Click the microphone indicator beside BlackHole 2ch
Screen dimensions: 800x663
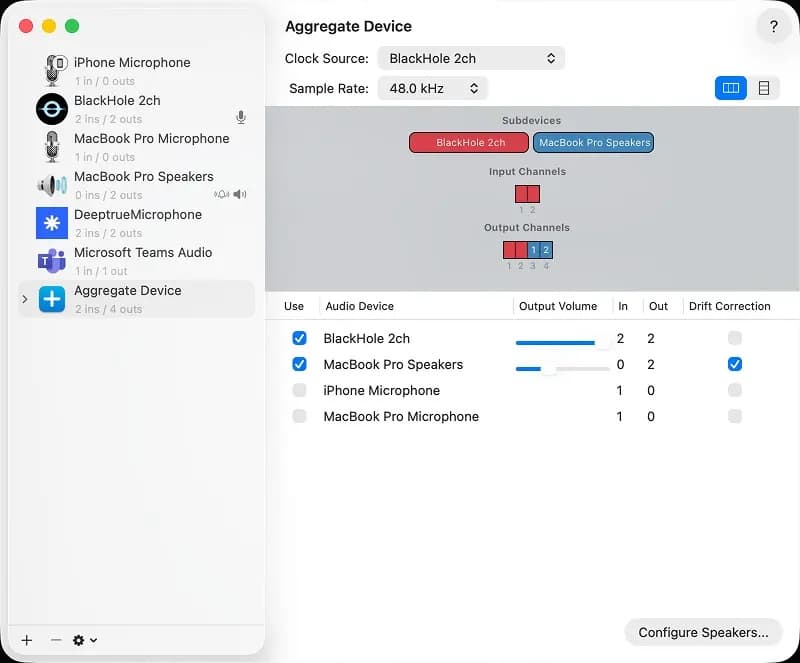click(240, 116)
